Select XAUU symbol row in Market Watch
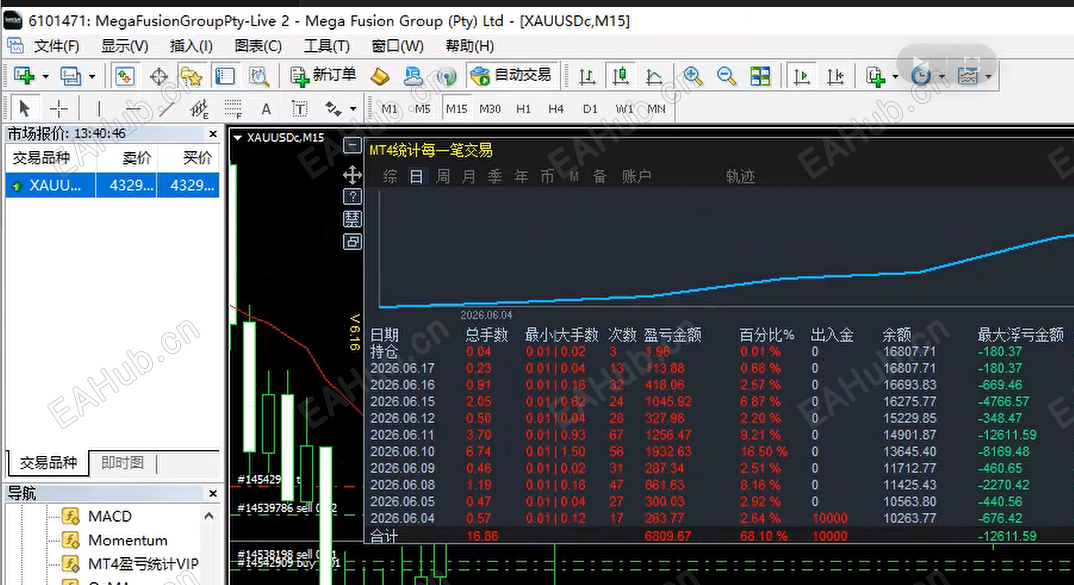The image size is (1074, 585). pos(112,185)
